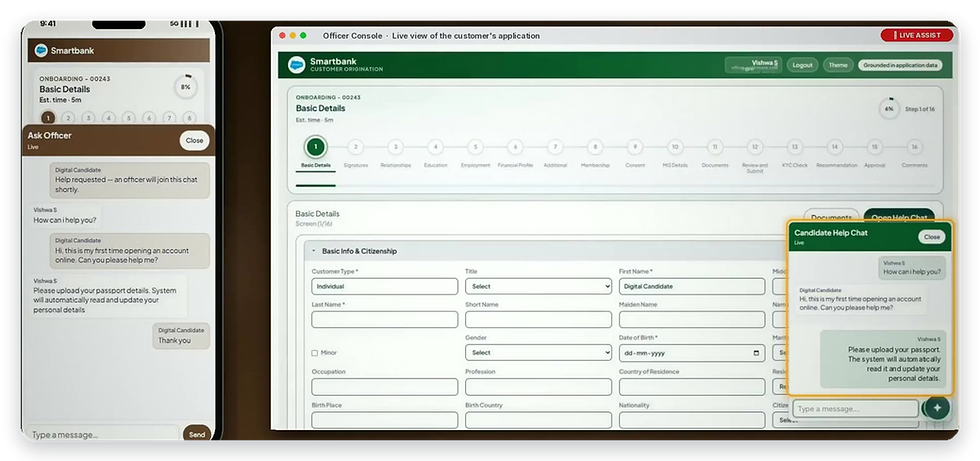
Task: Go to step 14 Recommendation circle
Action: click(x=834, y=147)
